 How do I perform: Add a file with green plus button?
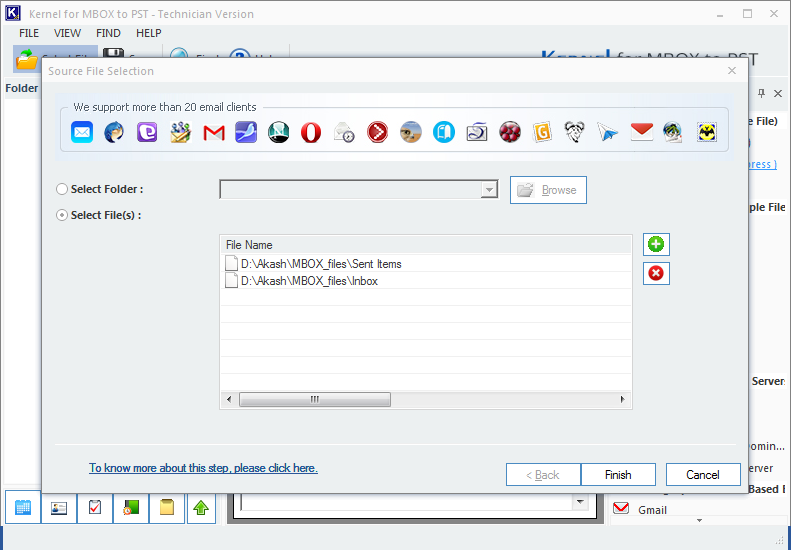pyautogui.click(x=656, y=245)
